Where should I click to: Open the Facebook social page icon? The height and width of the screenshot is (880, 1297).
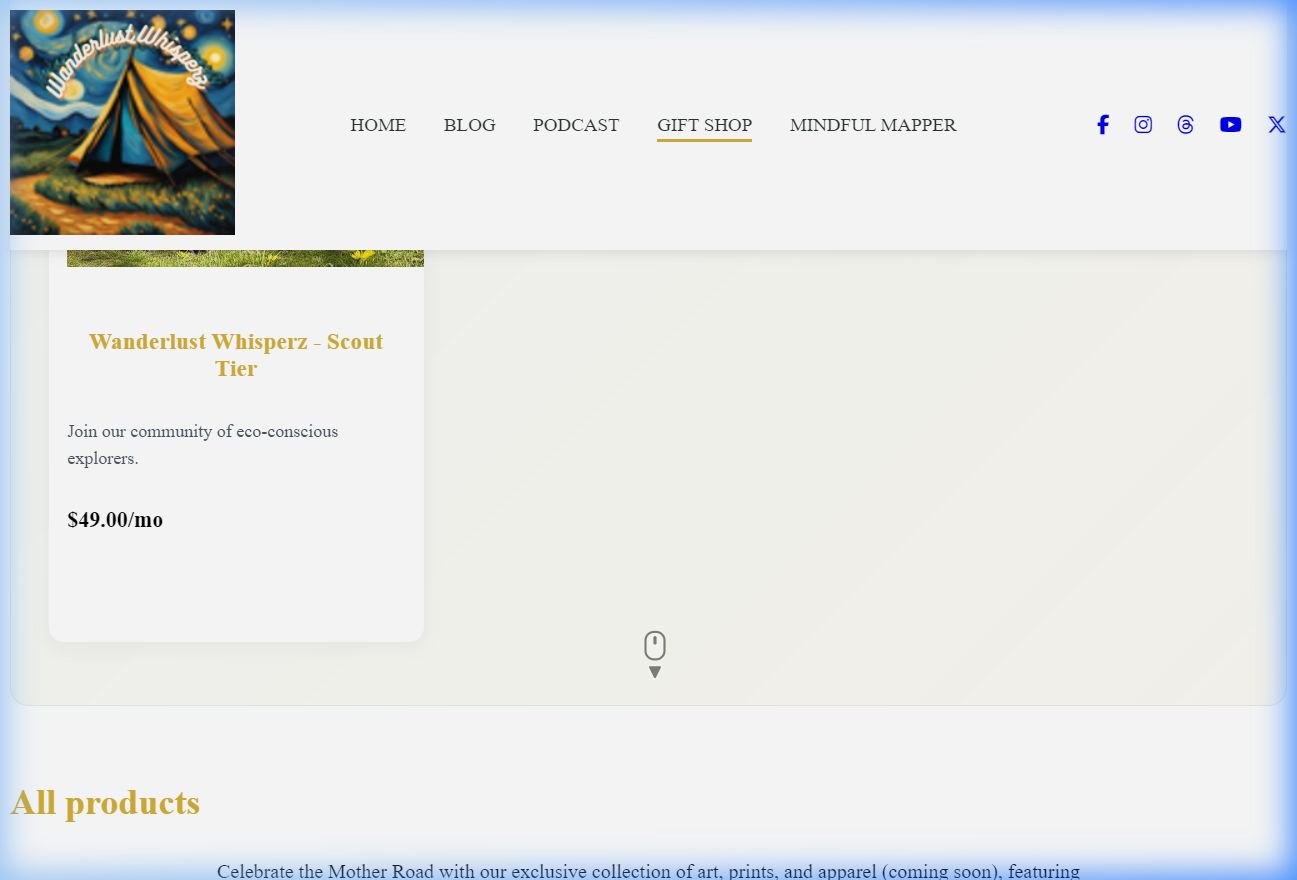coord(1102,125)
